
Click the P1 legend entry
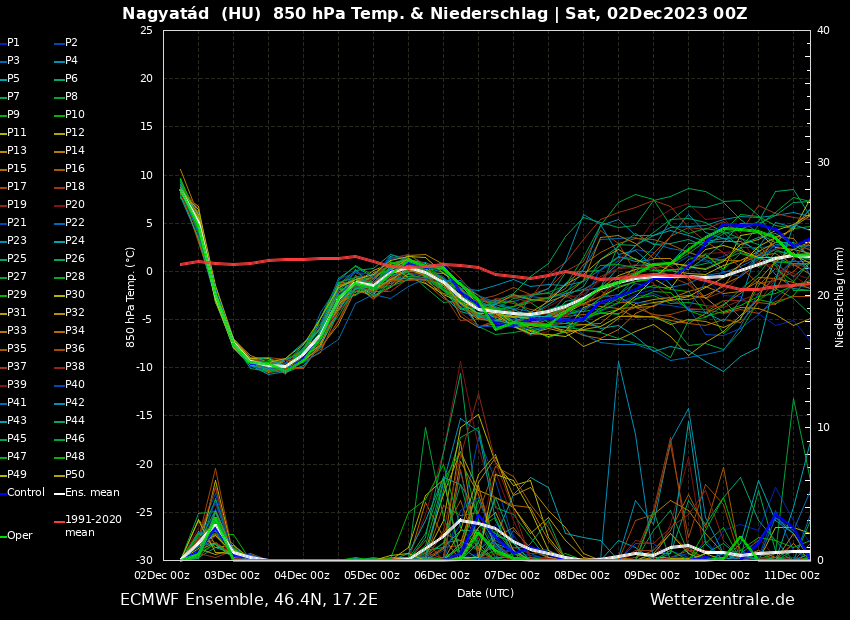click(x=13, y=43)
